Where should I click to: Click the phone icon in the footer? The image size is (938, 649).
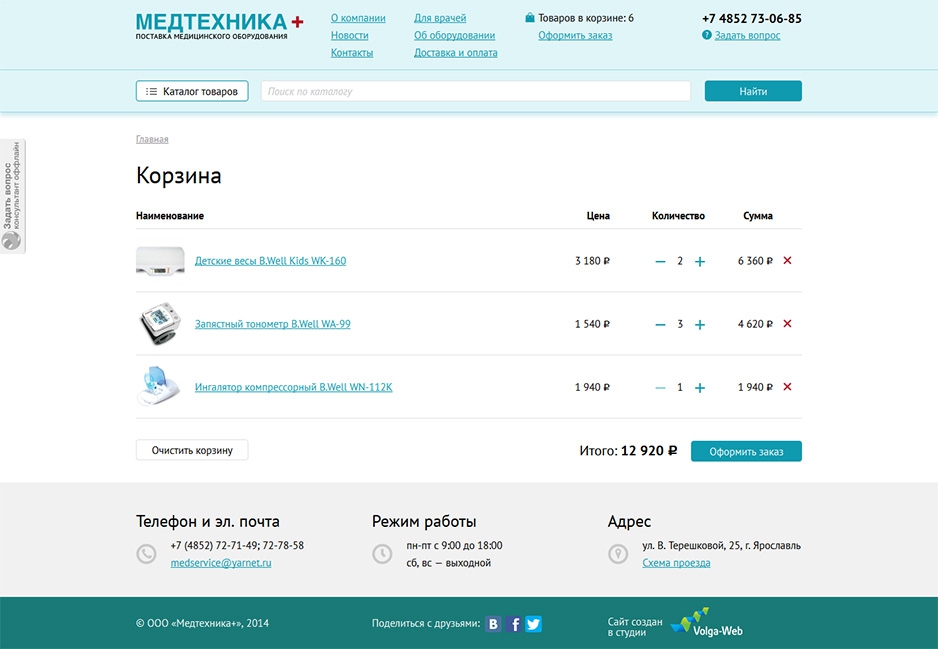point(146,554)
